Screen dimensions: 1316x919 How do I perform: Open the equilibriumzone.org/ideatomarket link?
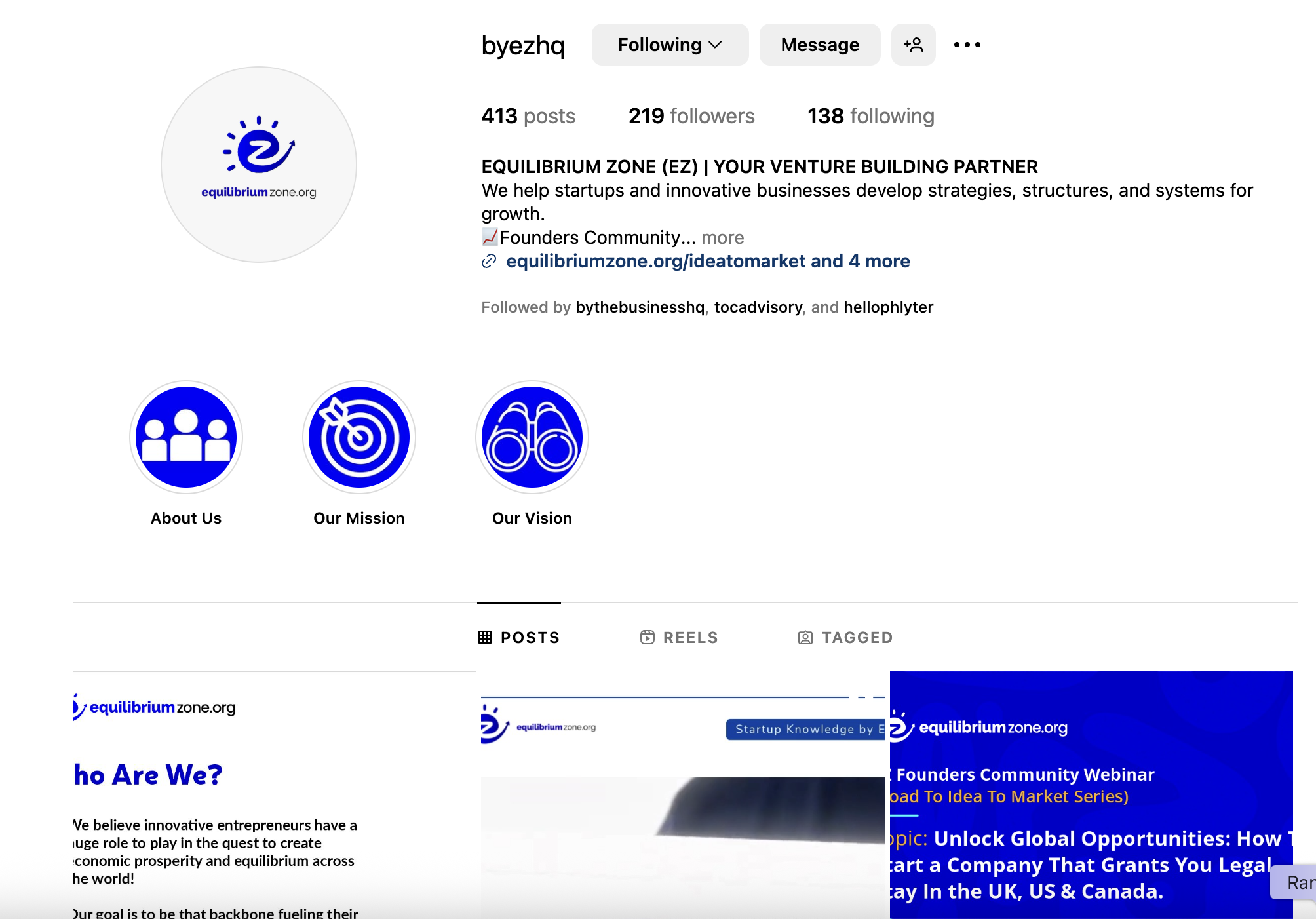click(x=708, y=261)
